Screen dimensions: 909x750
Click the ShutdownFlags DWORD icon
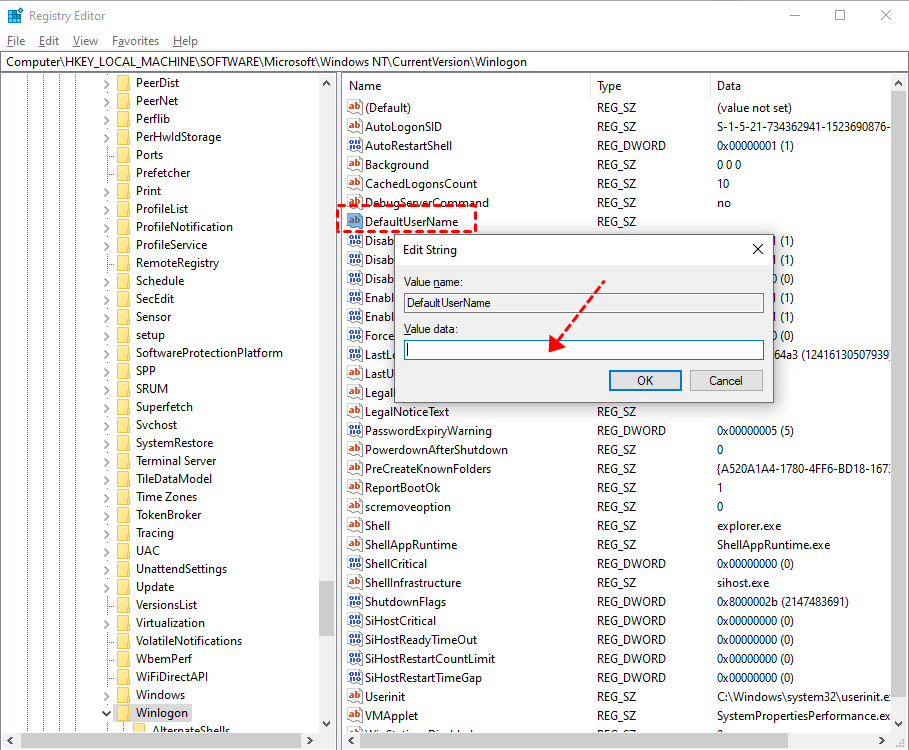click(x=354, y=601)
